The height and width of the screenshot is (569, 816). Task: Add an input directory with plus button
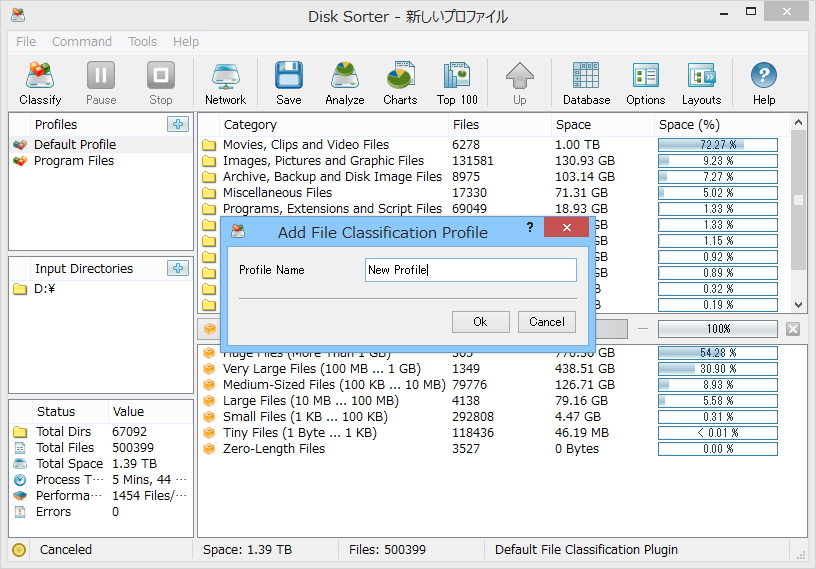click(x=178, y=268)
